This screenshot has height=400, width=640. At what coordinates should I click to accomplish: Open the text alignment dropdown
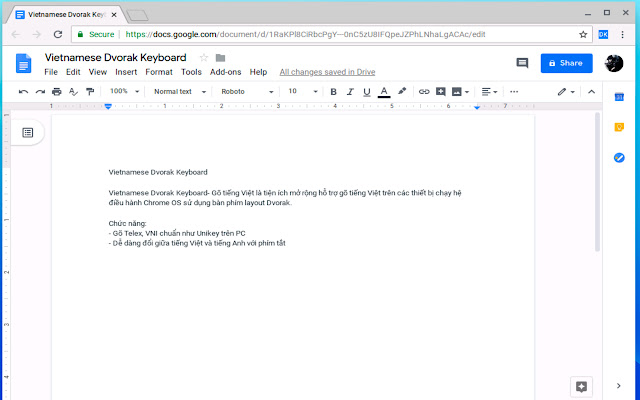coord(489,92)
